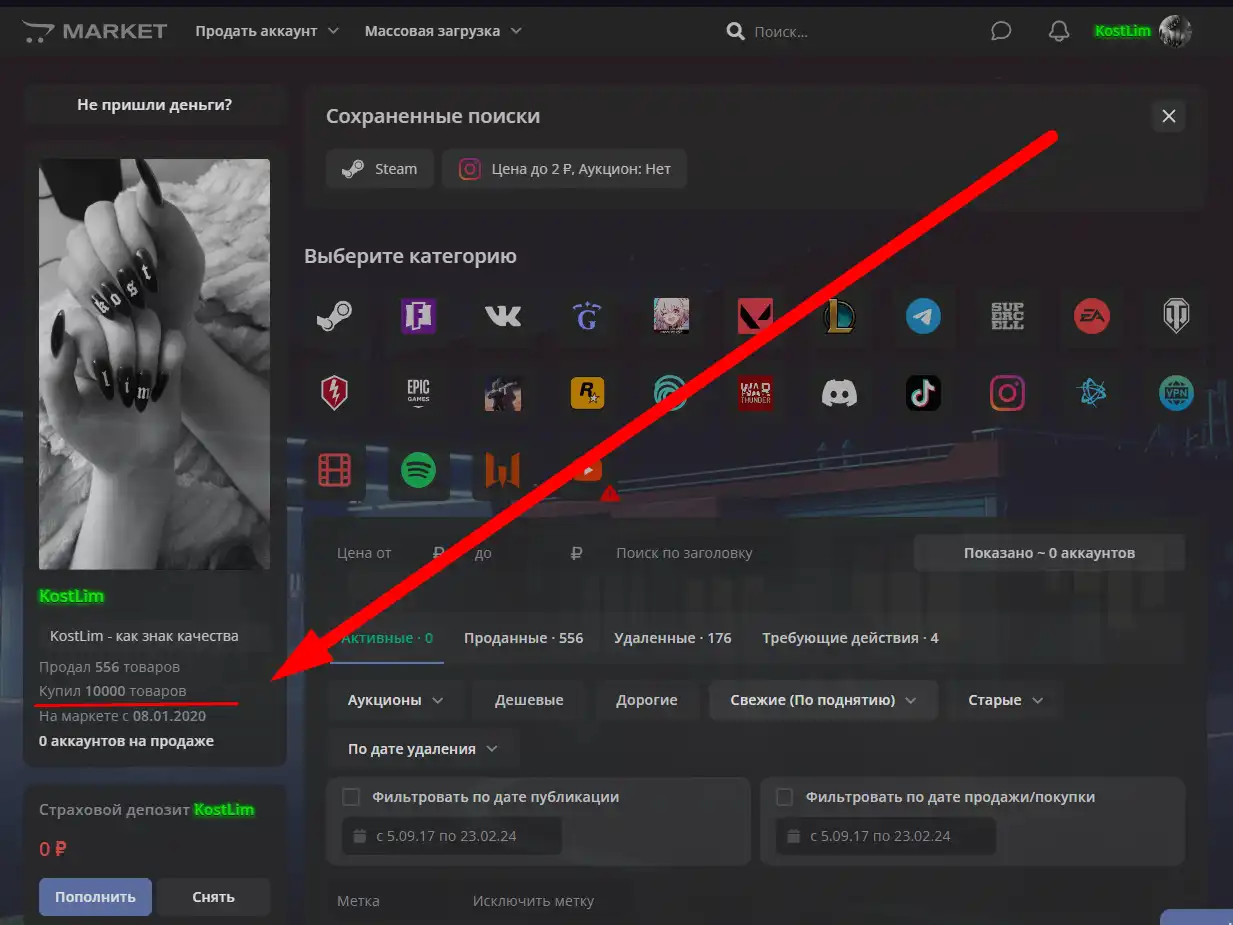Select the Valorant category icon
1233x925 pixels.
pyautogui.click(x=755, y=317)
